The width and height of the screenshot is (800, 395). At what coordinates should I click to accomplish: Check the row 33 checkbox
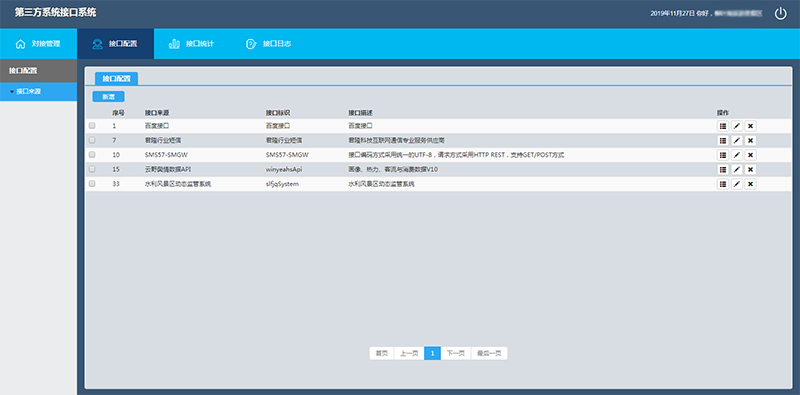pos(92,184)
